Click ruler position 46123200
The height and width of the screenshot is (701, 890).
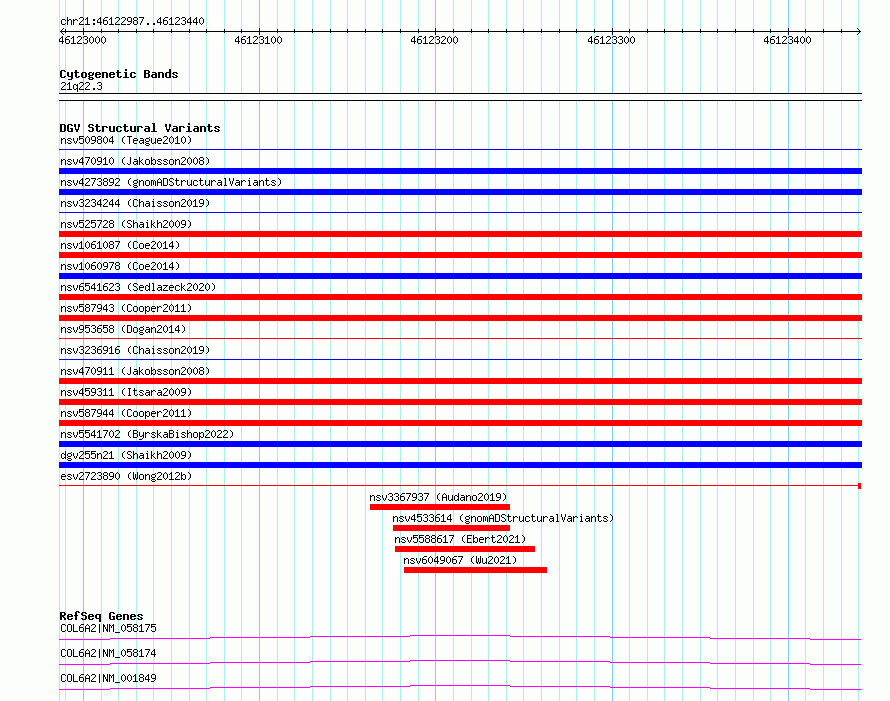(x=434, y=40)
